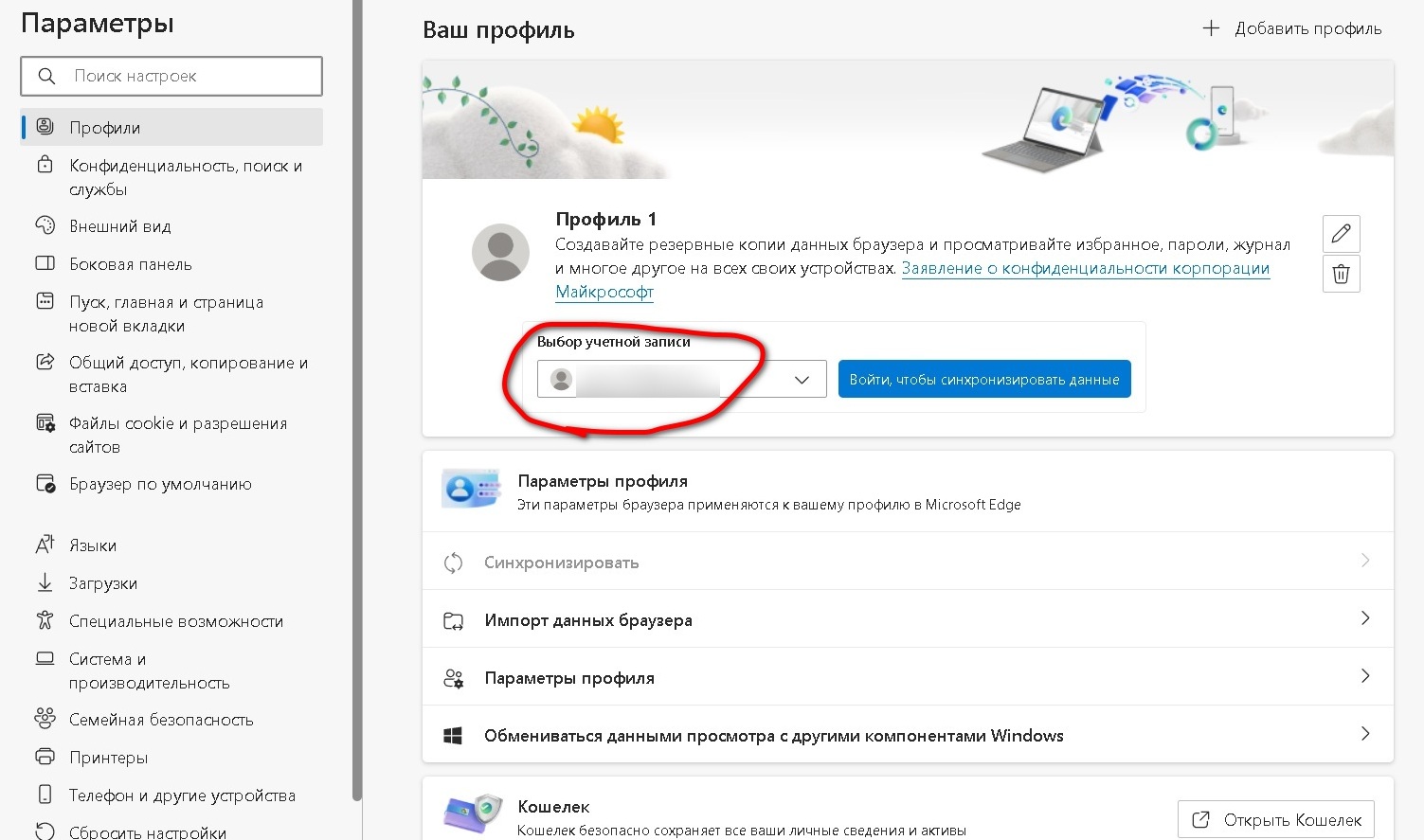
Task: Click the magnifier icon in settings search
Action: (46, 76)
